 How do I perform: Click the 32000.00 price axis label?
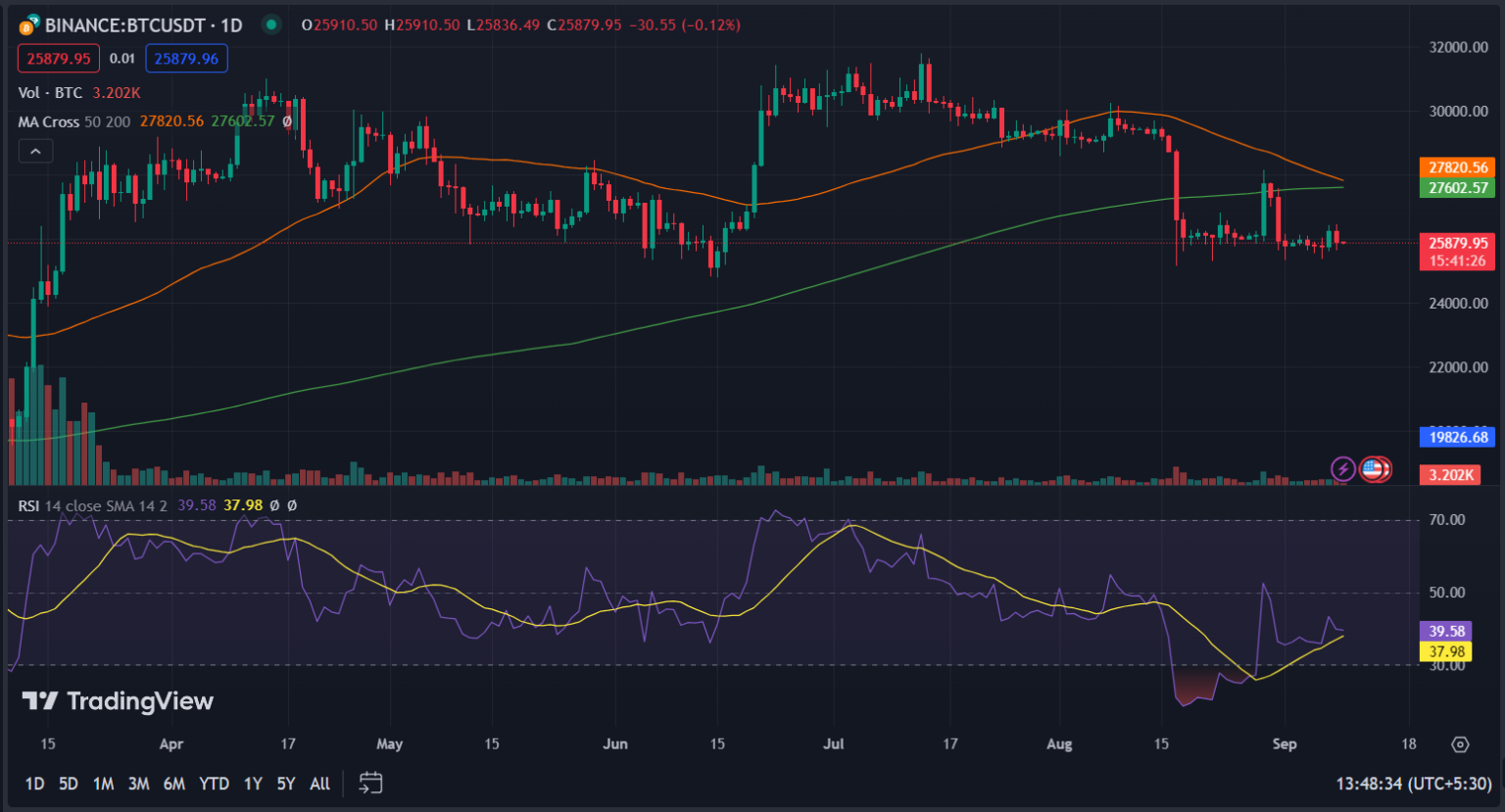[1458, 47]
